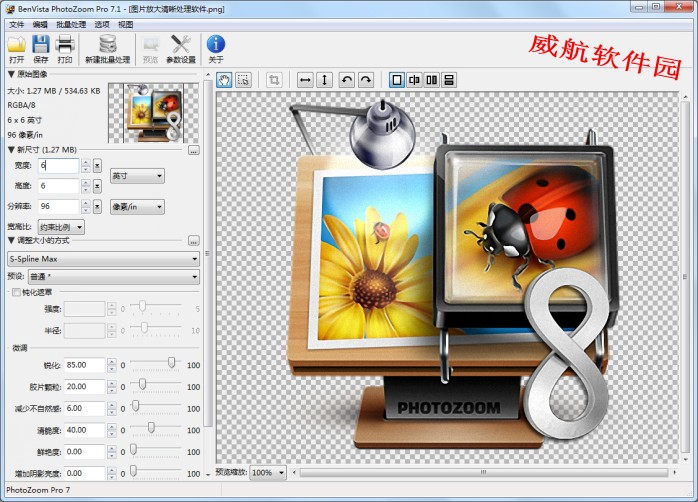698x502 pixels.
Task: Click the 清脆度 (crispness) slider handle
Action: [x=151, y=428]
